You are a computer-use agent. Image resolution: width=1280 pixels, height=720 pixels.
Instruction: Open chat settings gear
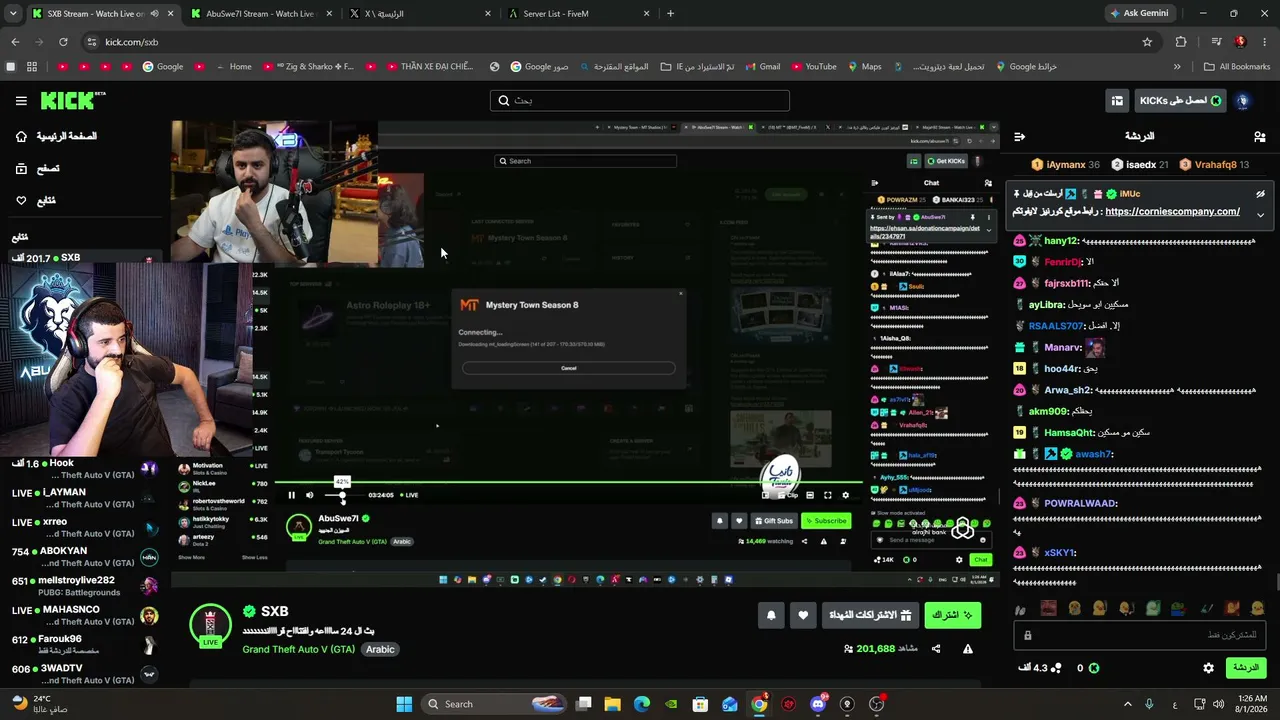point(1208,668)
